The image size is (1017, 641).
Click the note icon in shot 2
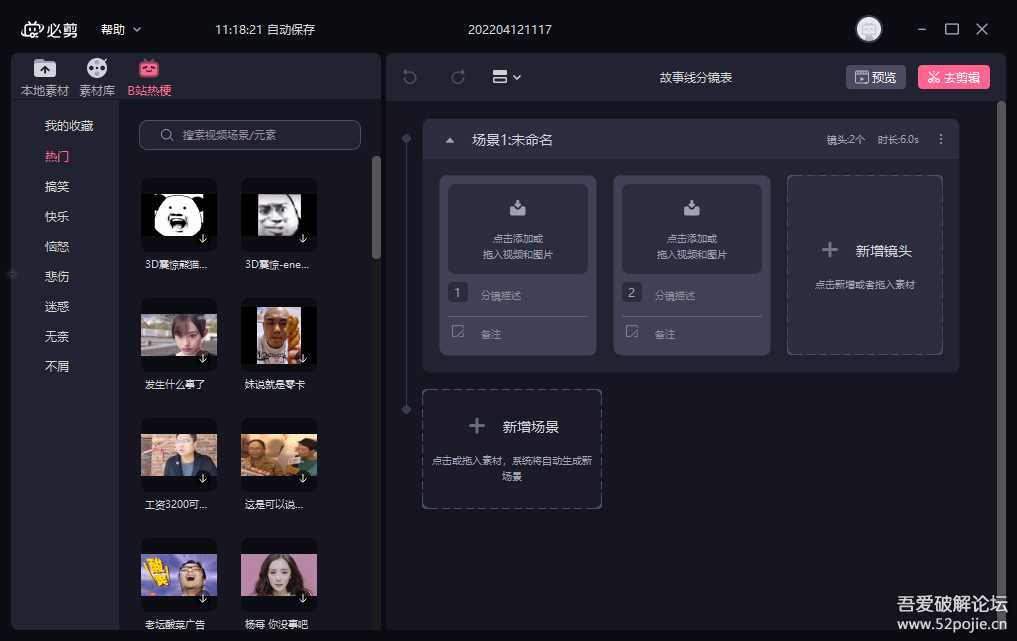pos(632,332)
